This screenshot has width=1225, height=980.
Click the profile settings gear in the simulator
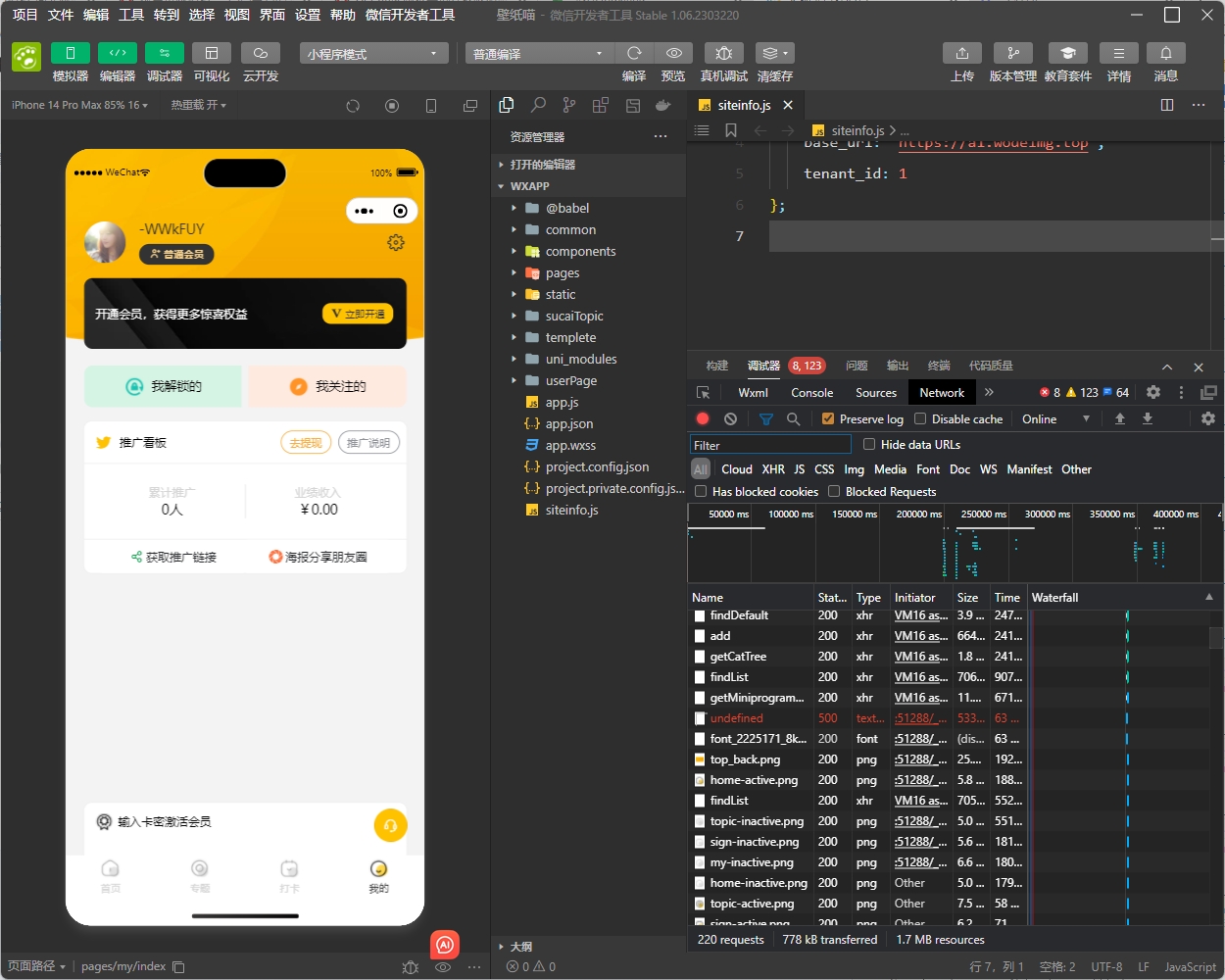pos(396,242)
